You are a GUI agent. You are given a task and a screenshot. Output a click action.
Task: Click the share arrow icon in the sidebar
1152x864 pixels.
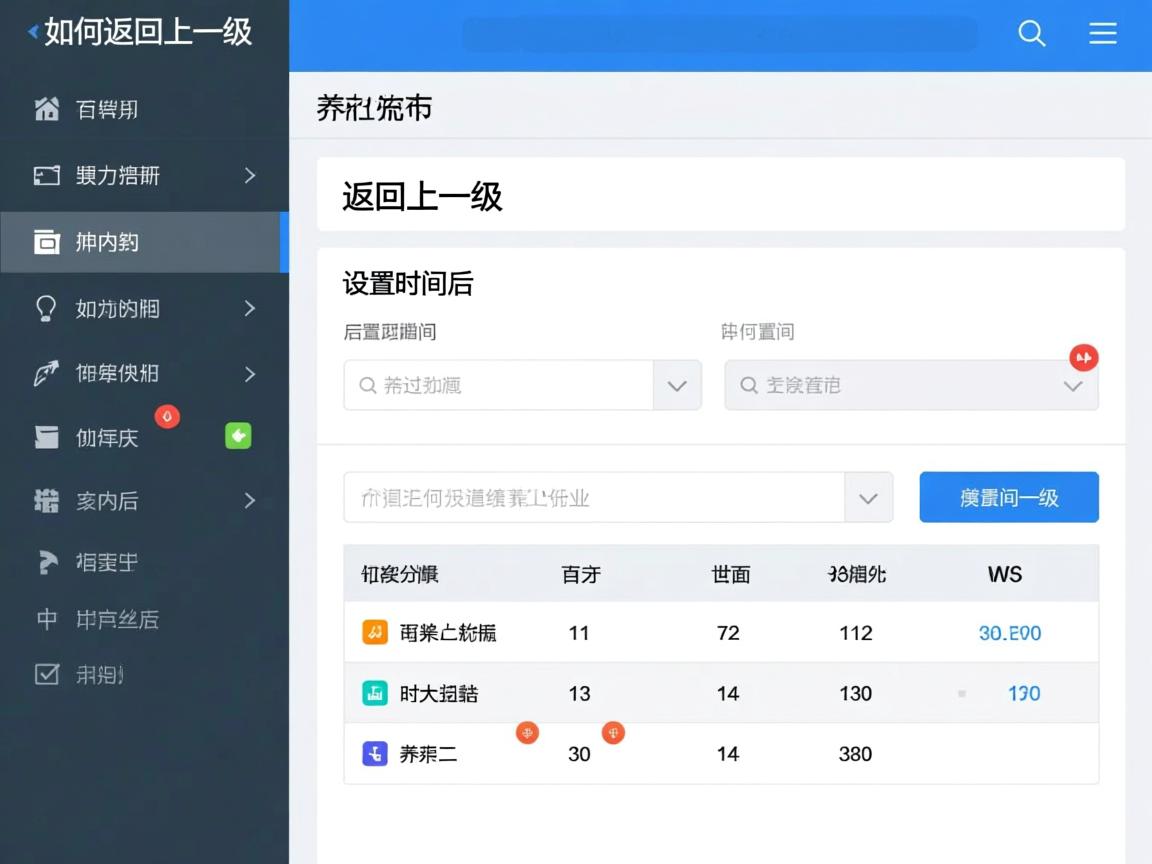pyautogui.click(x=39, y=562)
